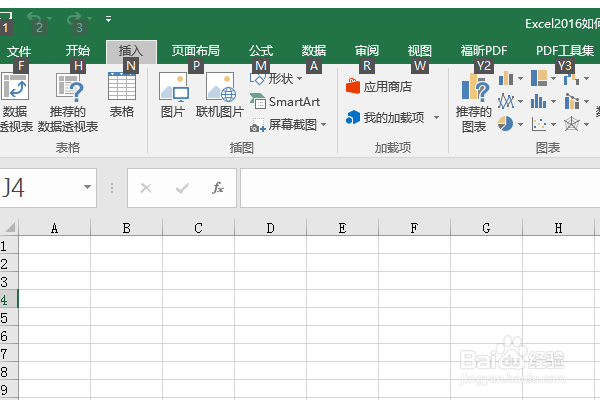Image resolution: width=600 pixels, height=400 pixels.
Task: Click the statistic histogram chart icon
Action: 538,101
